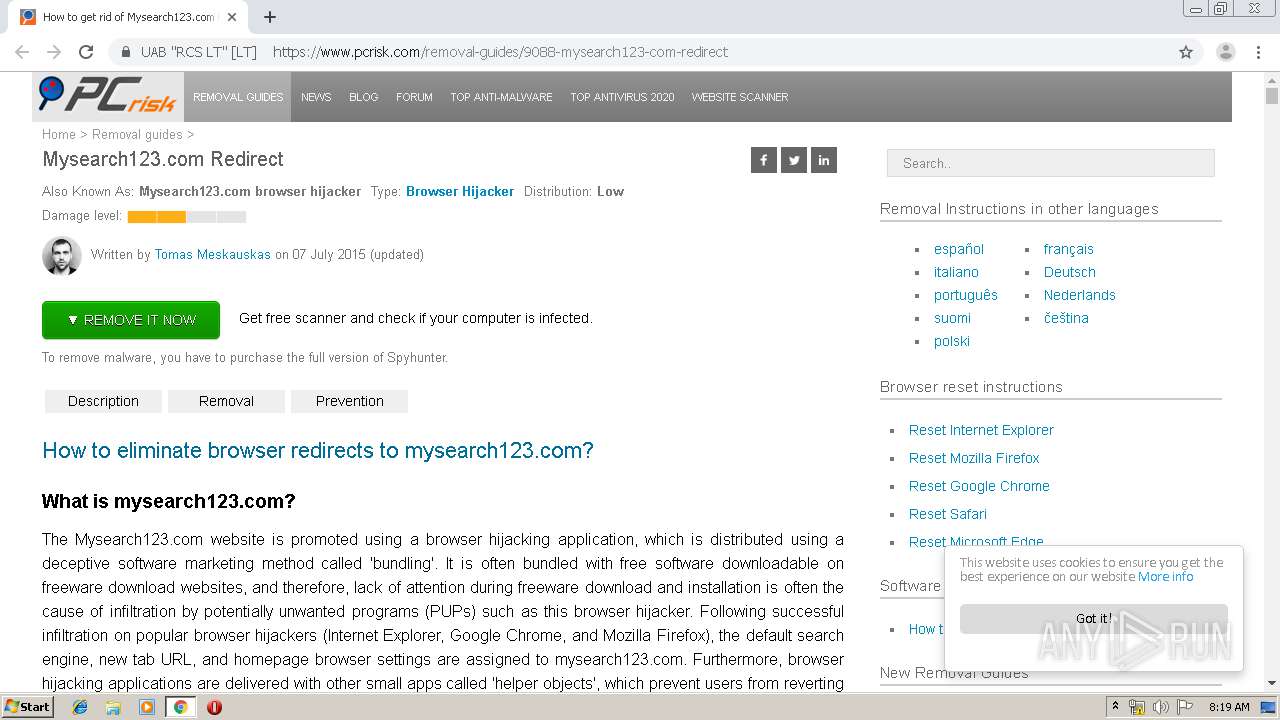Open the suomi removal instructions
The height and width of the screenshot is (720, 1280).
[952, 318]
